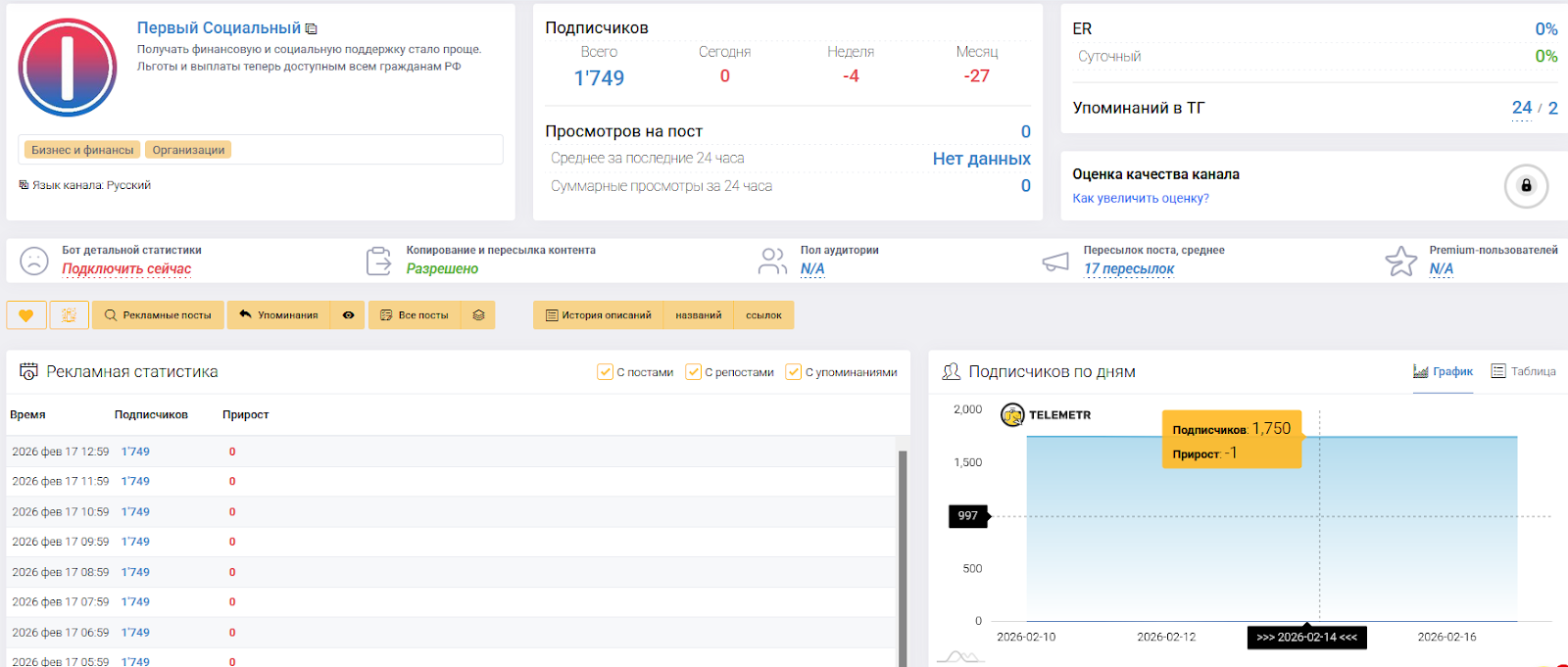
Task: Click the -4 weekly subscriber change
Action: [851, 76]
